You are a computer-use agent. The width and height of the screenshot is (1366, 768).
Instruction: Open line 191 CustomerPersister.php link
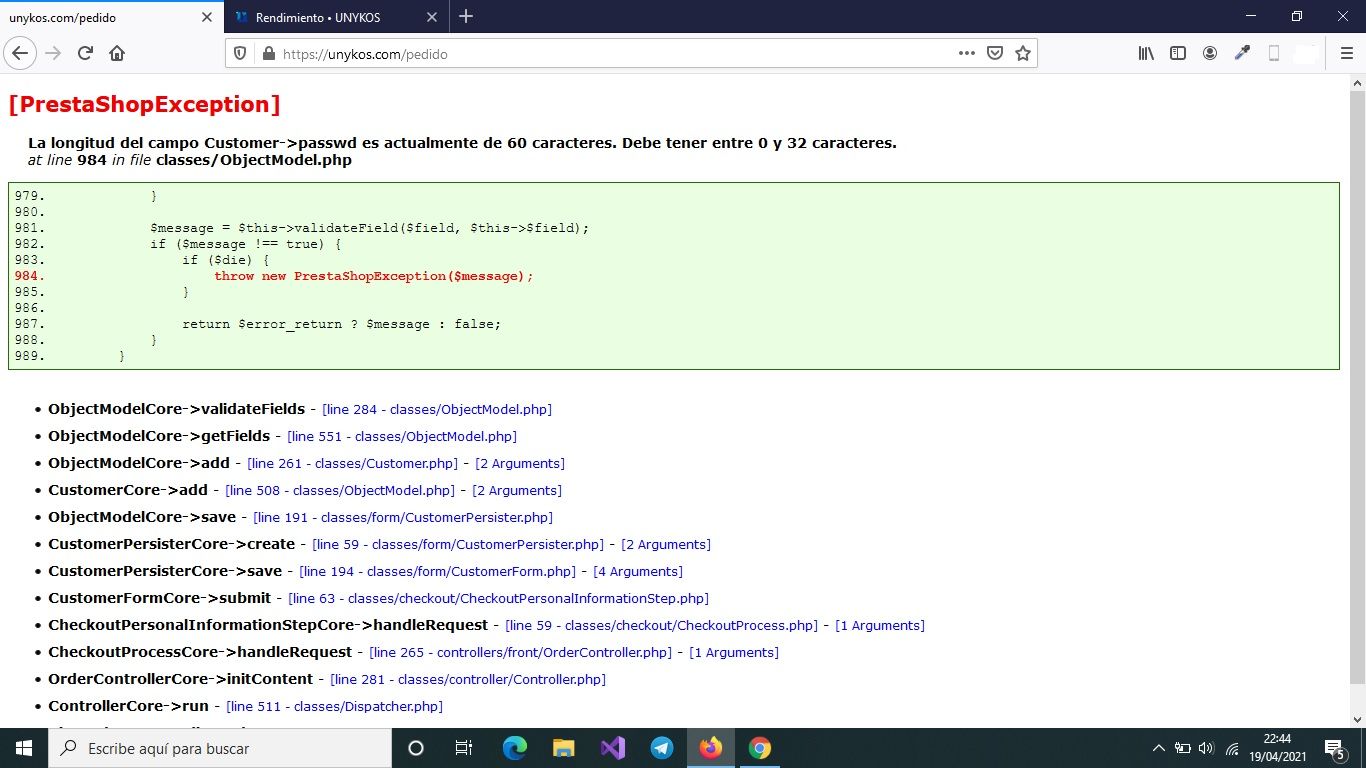click(x=403, y=517)
